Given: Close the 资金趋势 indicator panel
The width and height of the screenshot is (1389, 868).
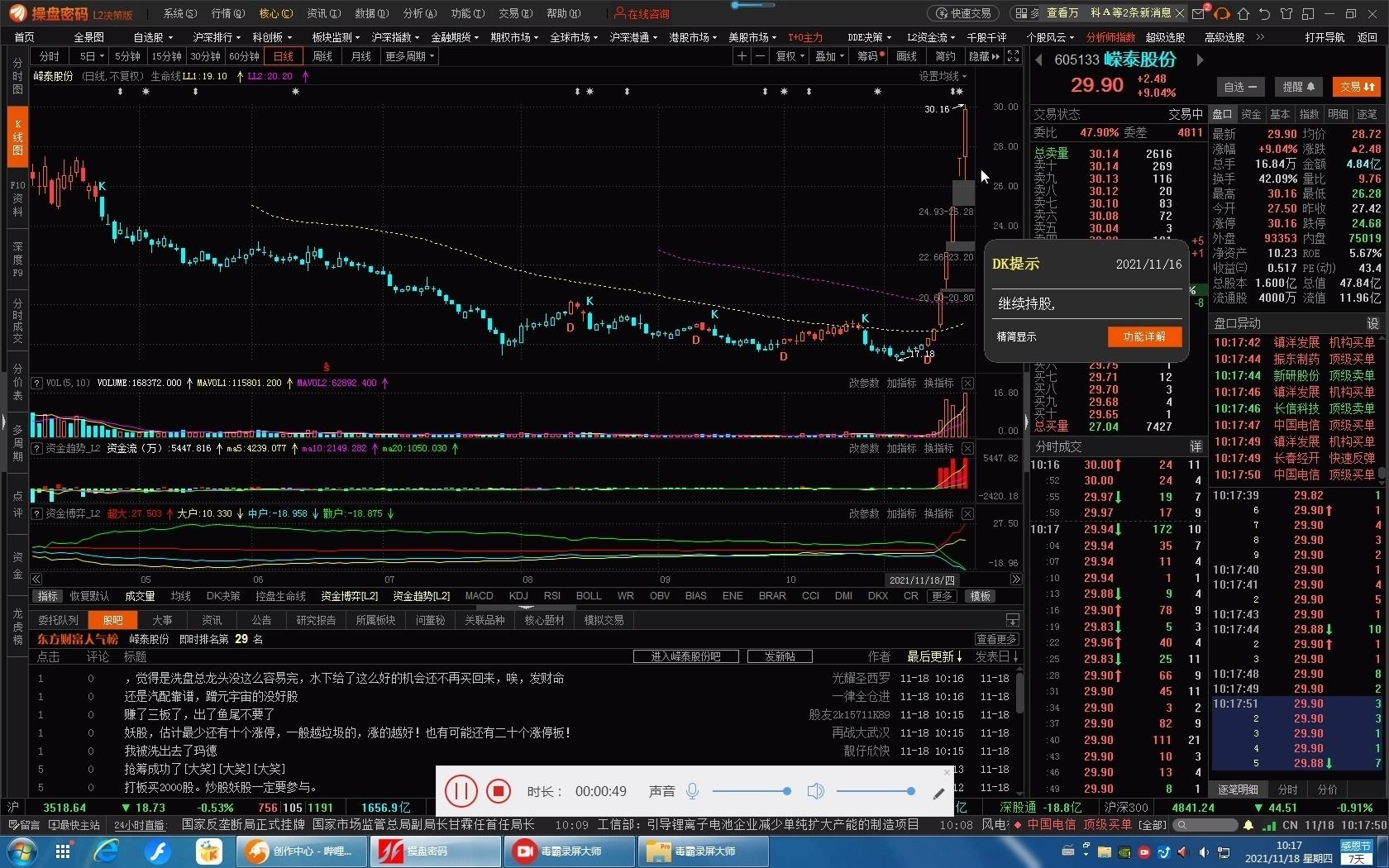Looking at the screenshot, I should pyautogui.click(x=967, y=448).
